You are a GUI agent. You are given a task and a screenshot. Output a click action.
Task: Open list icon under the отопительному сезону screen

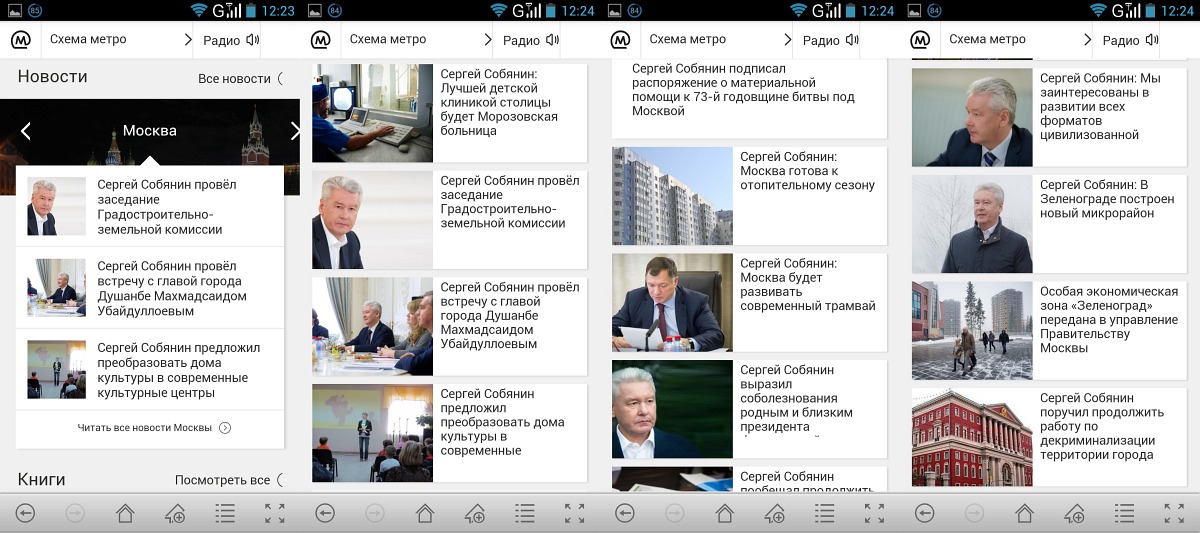825,513
